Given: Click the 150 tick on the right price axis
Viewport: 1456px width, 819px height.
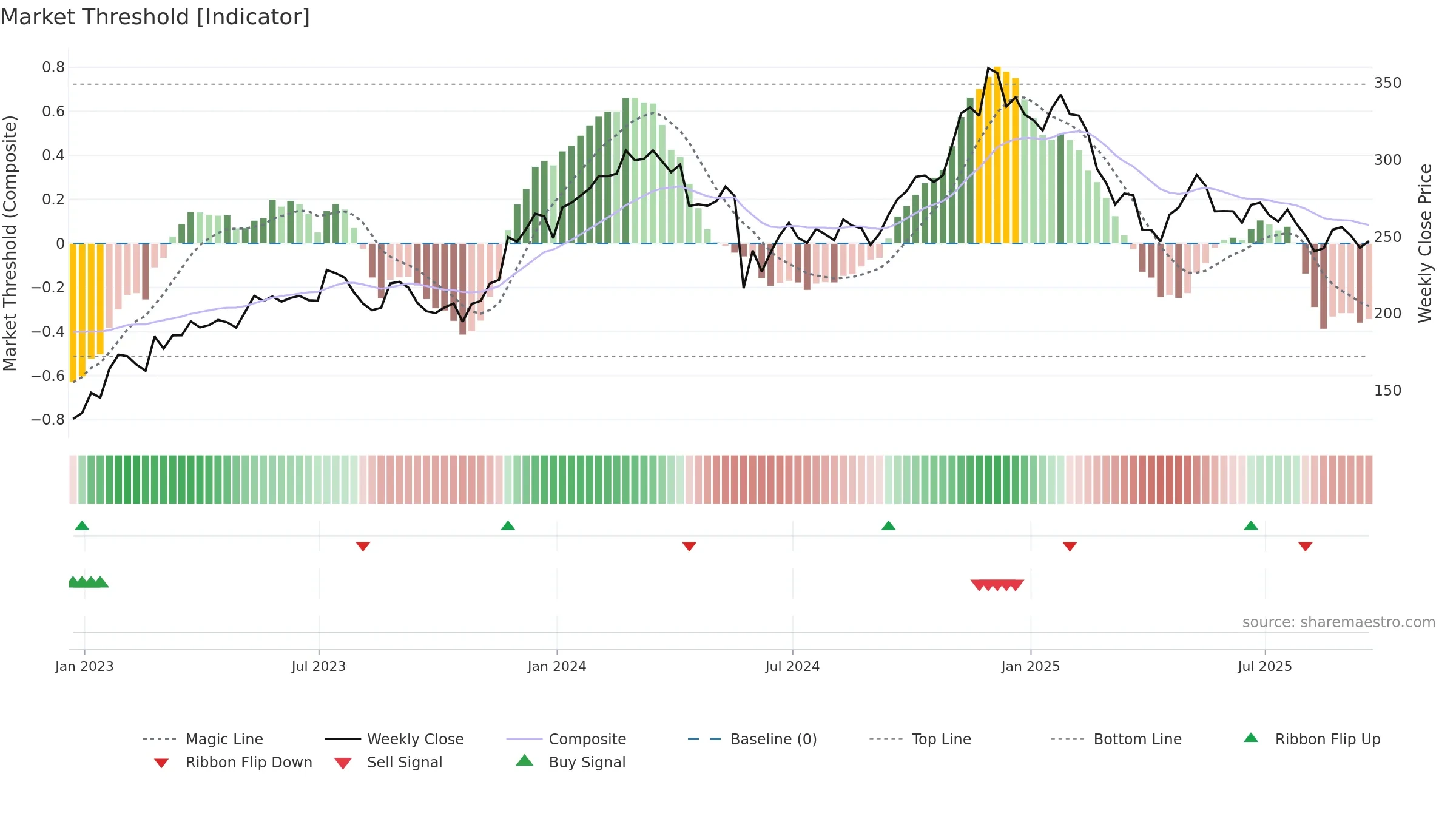Looking at the screenshot, I should pos(1388,390).
